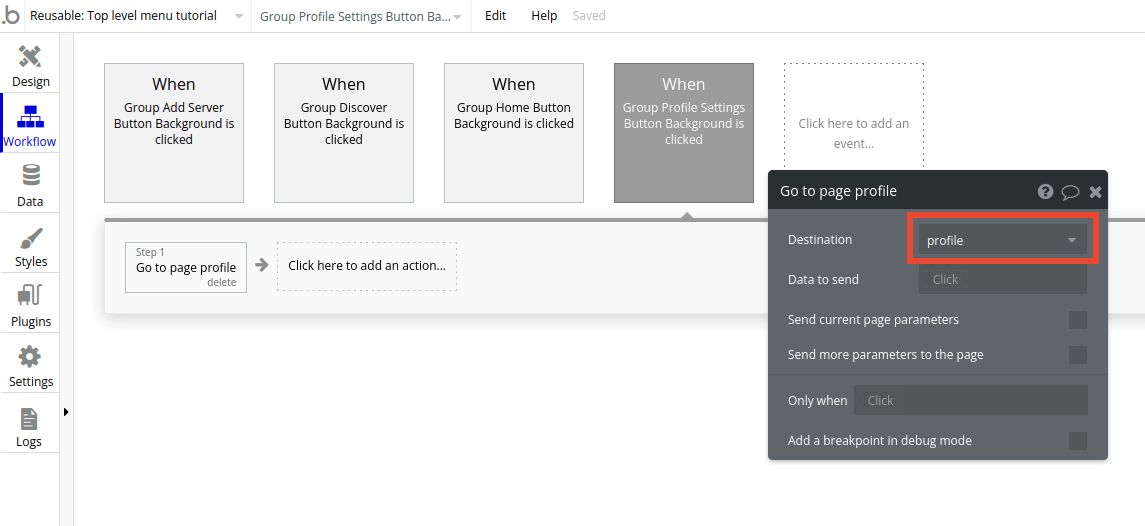
Task: Open the Settings gear icon
Action: pos(30,357)
